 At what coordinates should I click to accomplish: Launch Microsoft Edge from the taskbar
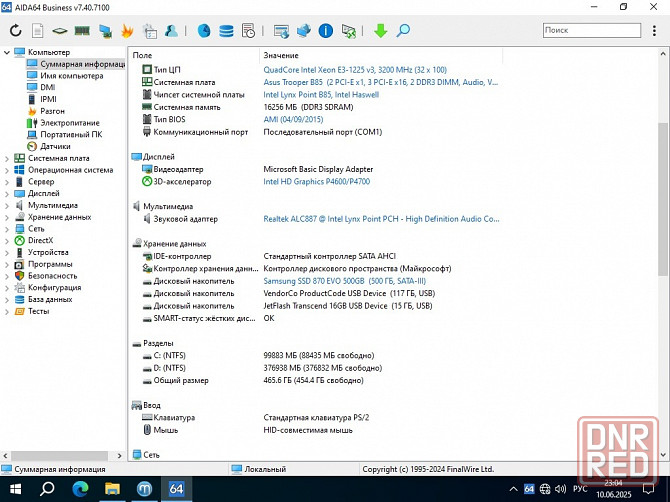[80, 489]
